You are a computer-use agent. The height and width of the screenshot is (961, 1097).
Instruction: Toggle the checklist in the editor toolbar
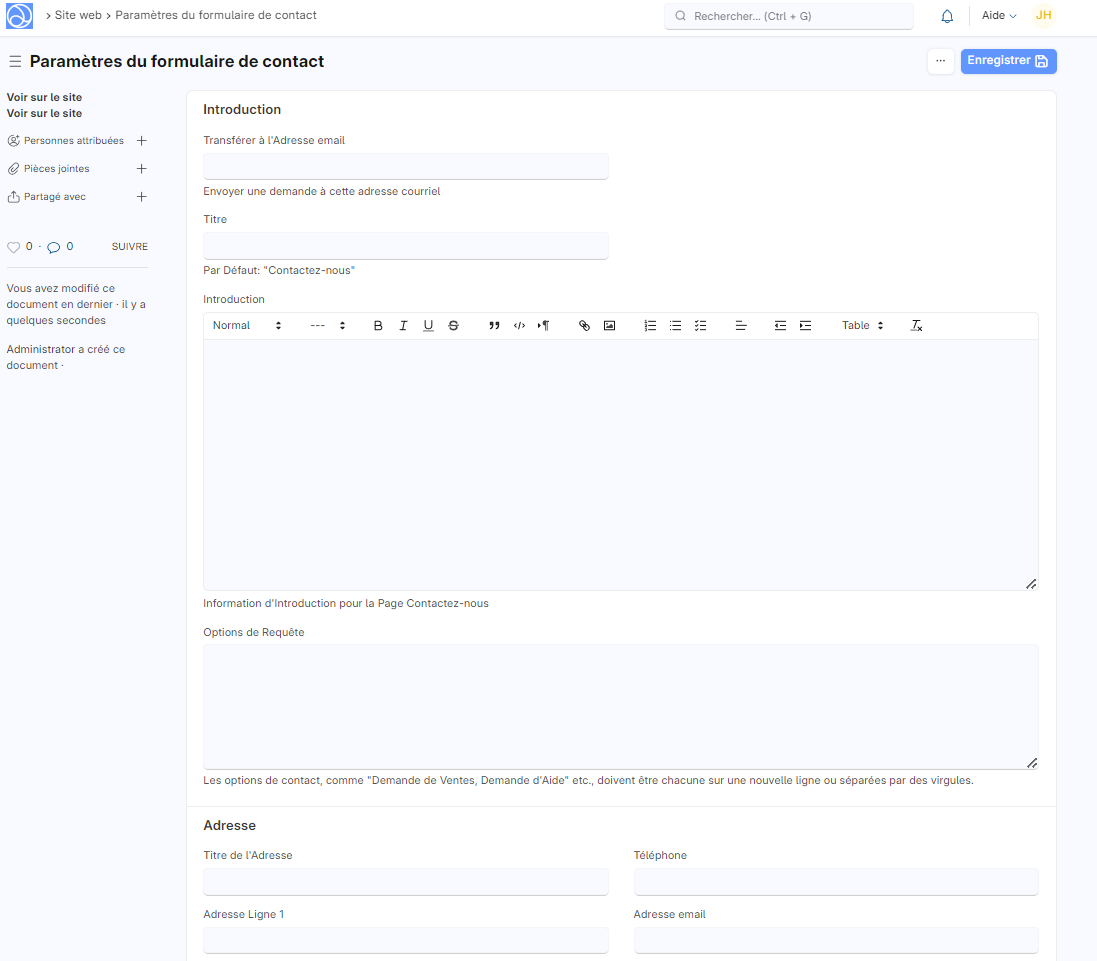coord(700,326)
